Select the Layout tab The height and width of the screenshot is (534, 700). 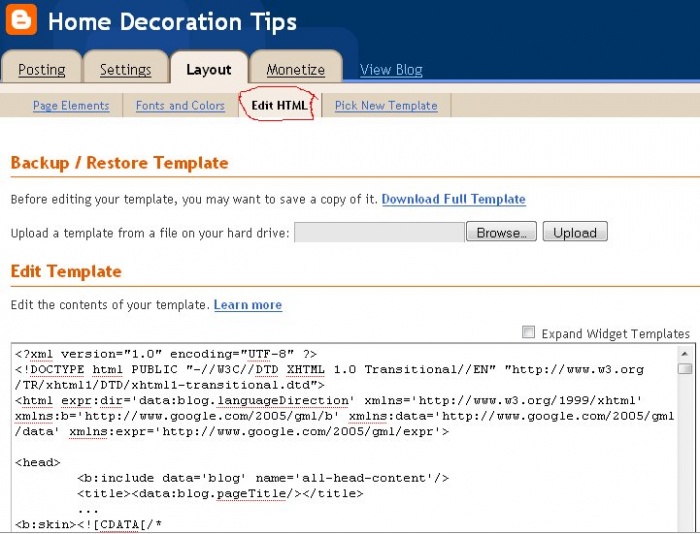tap(208, 69)
